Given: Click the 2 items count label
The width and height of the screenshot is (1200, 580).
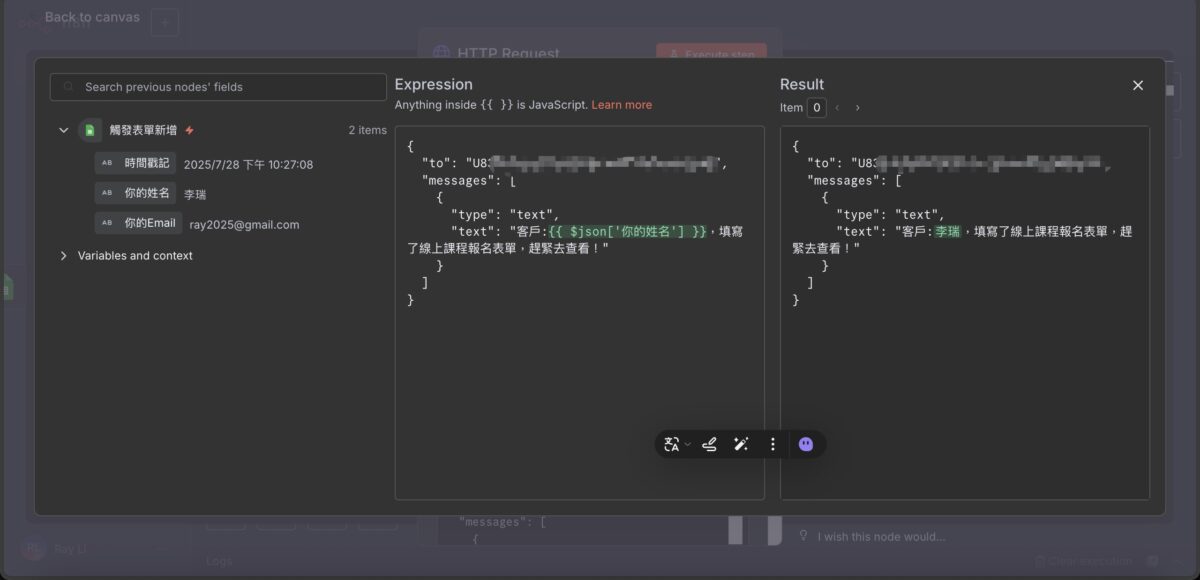Looking at the screenshot, I should (367, 130).
